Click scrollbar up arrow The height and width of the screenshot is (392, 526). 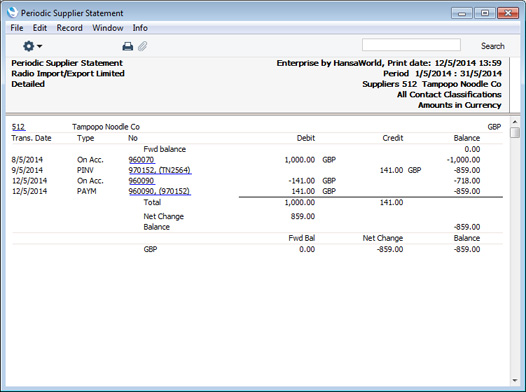coord(515,122)
